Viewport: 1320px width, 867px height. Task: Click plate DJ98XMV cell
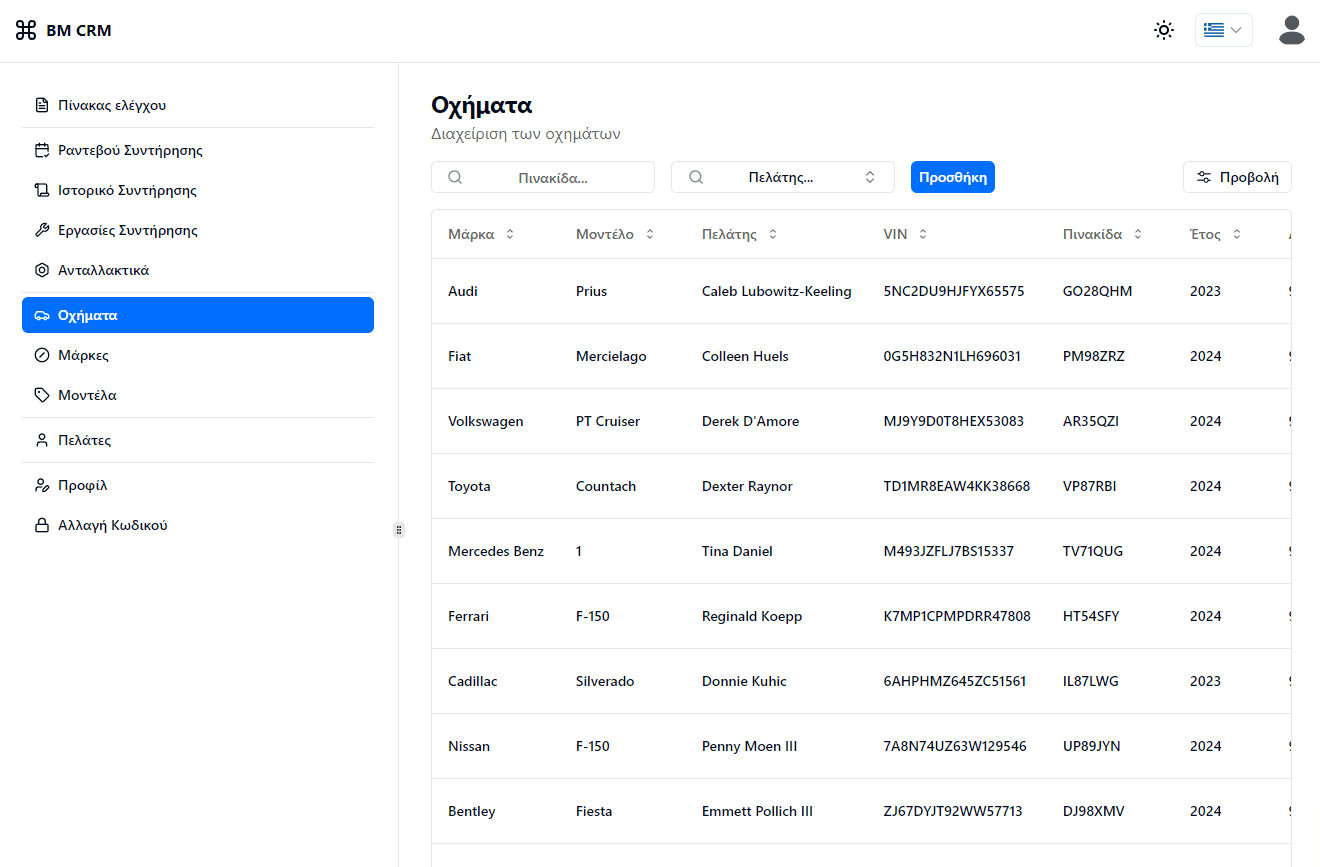tap(1094, 811)
